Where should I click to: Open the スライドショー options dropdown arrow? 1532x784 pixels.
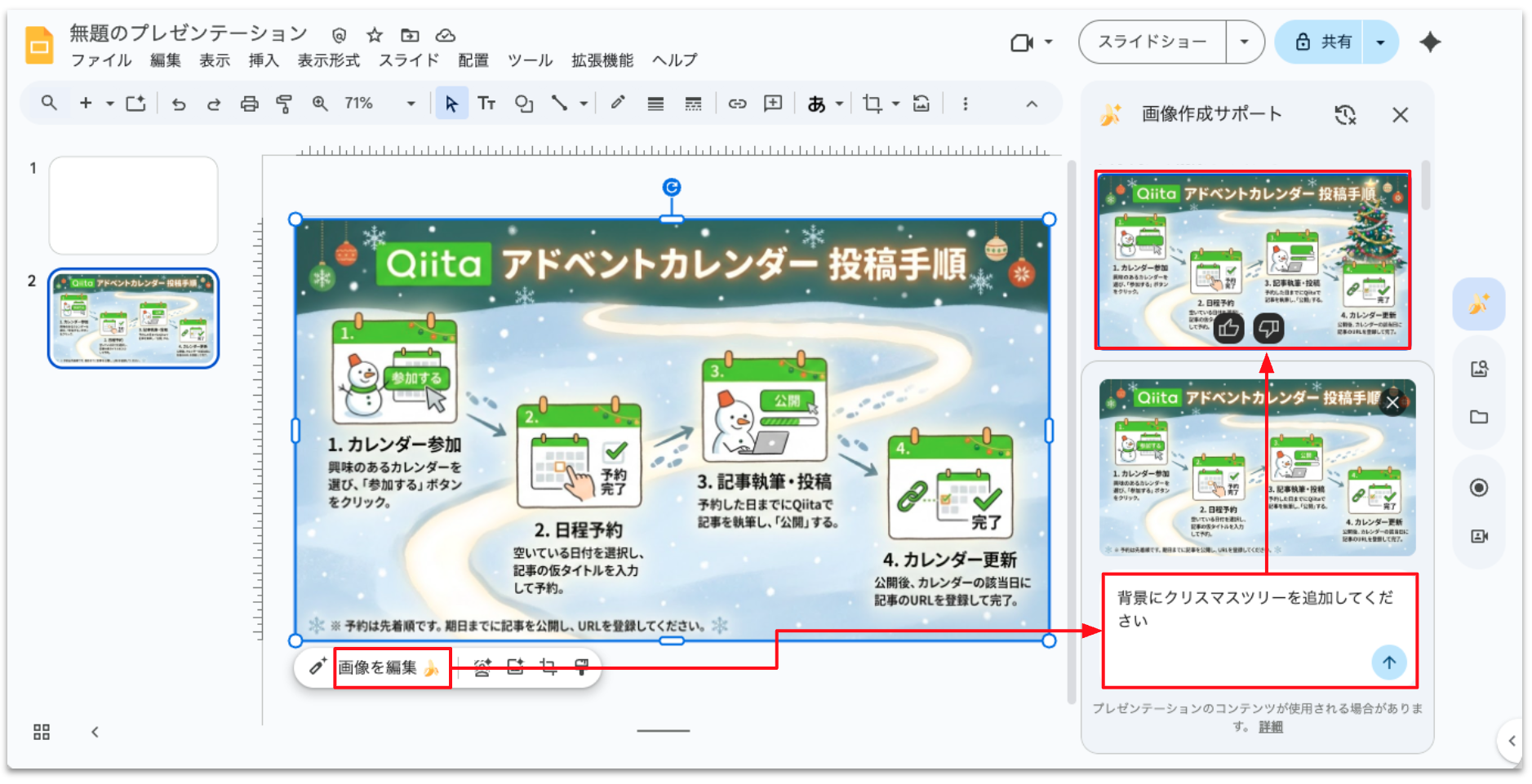click(x=1245, y=42)
